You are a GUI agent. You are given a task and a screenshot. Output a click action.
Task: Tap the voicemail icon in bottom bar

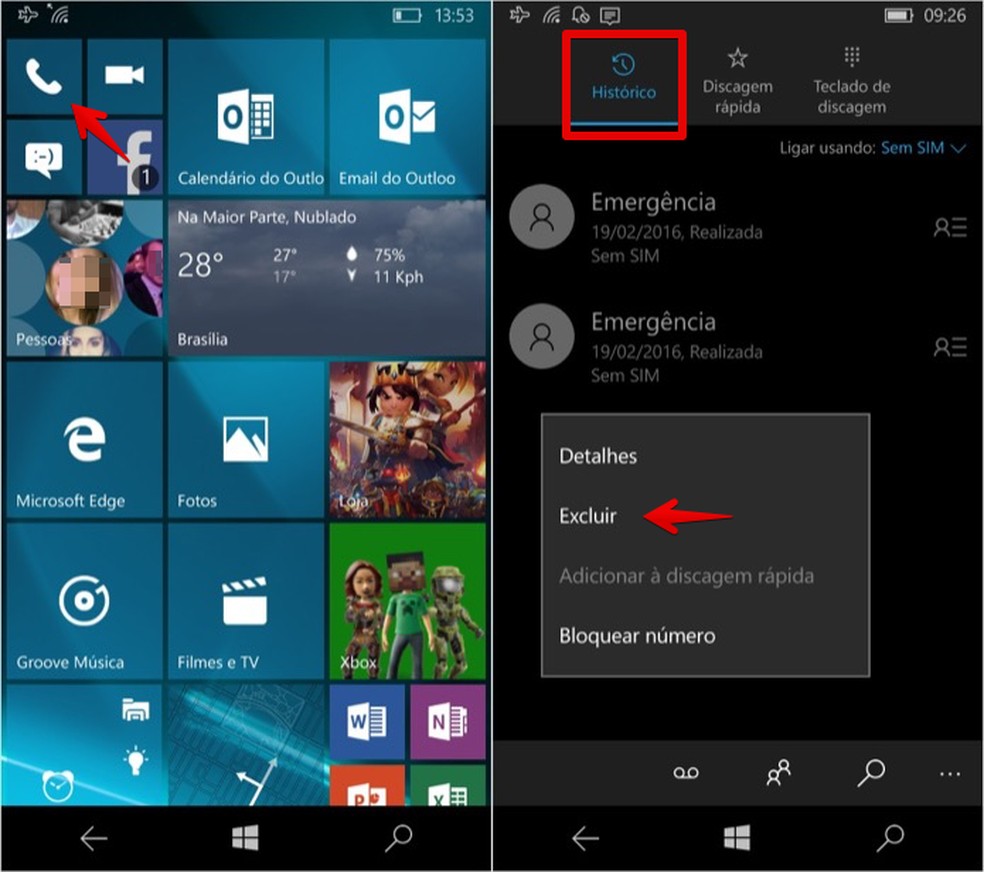(685, 773)
